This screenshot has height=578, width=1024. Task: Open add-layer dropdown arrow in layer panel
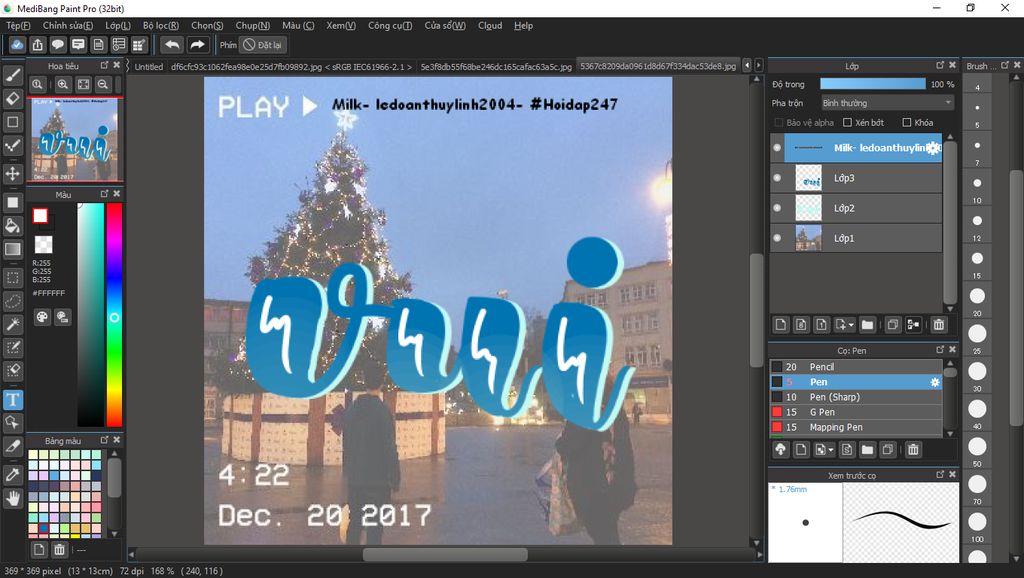[x=851, y=325]
